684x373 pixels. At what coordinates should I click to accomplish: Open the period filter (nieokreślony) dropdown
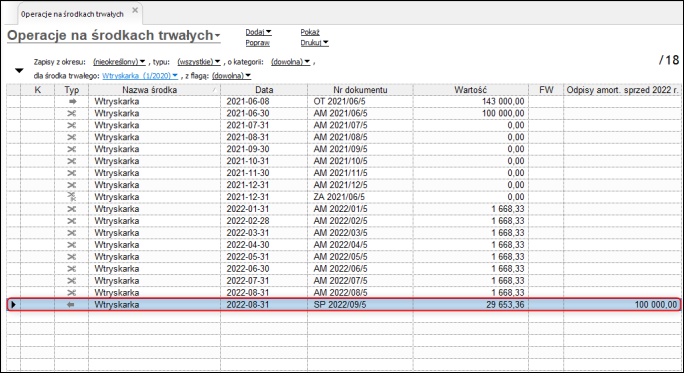point(119,62)
